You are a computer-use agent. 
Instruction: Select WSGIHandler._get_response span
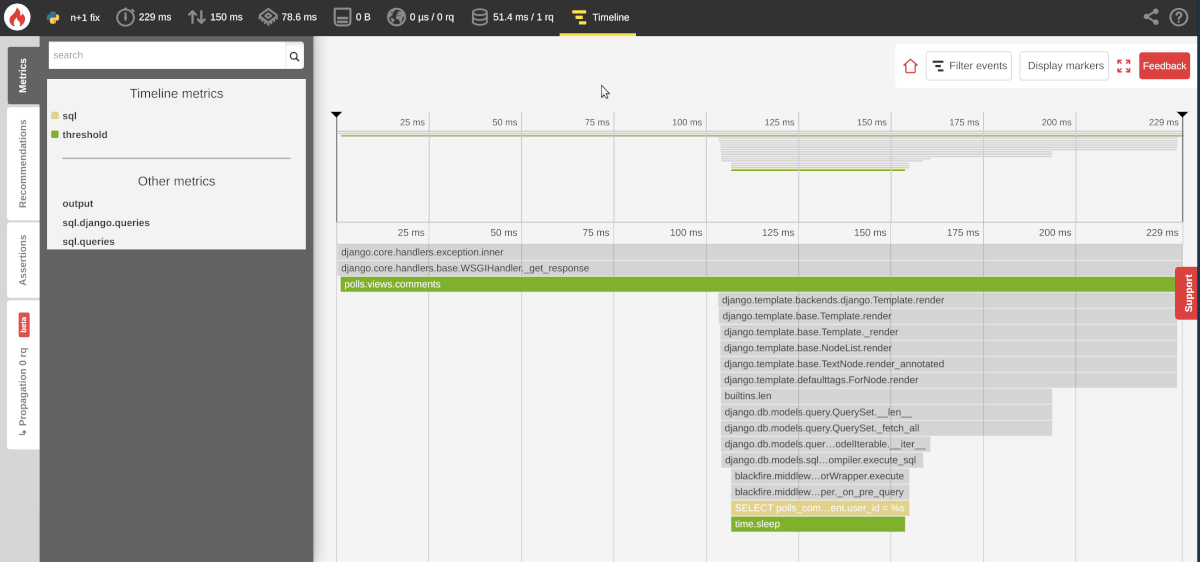(x=759, y=268)
